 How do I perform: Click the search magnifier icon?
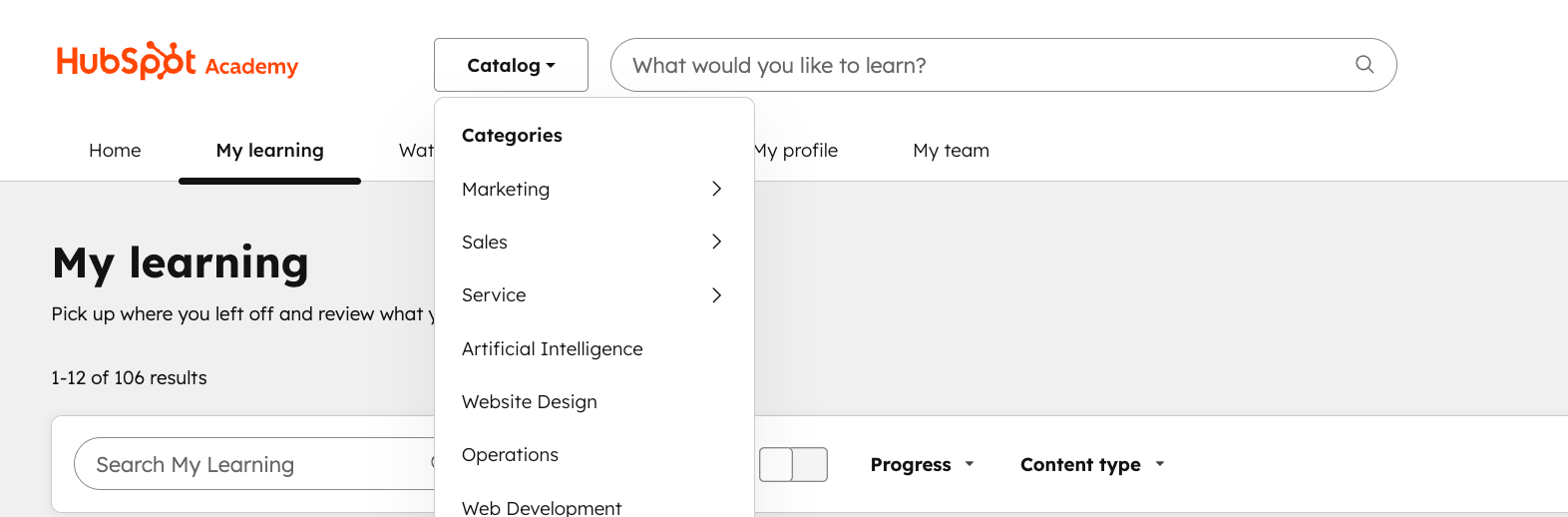coord(1365,65)
